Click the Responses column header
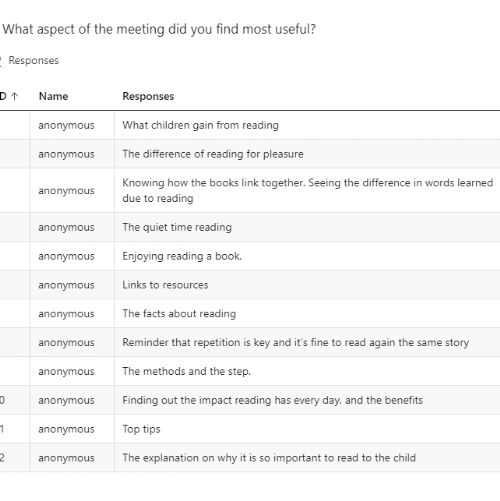This screenshot has height=501, width=500. (148, 96)
